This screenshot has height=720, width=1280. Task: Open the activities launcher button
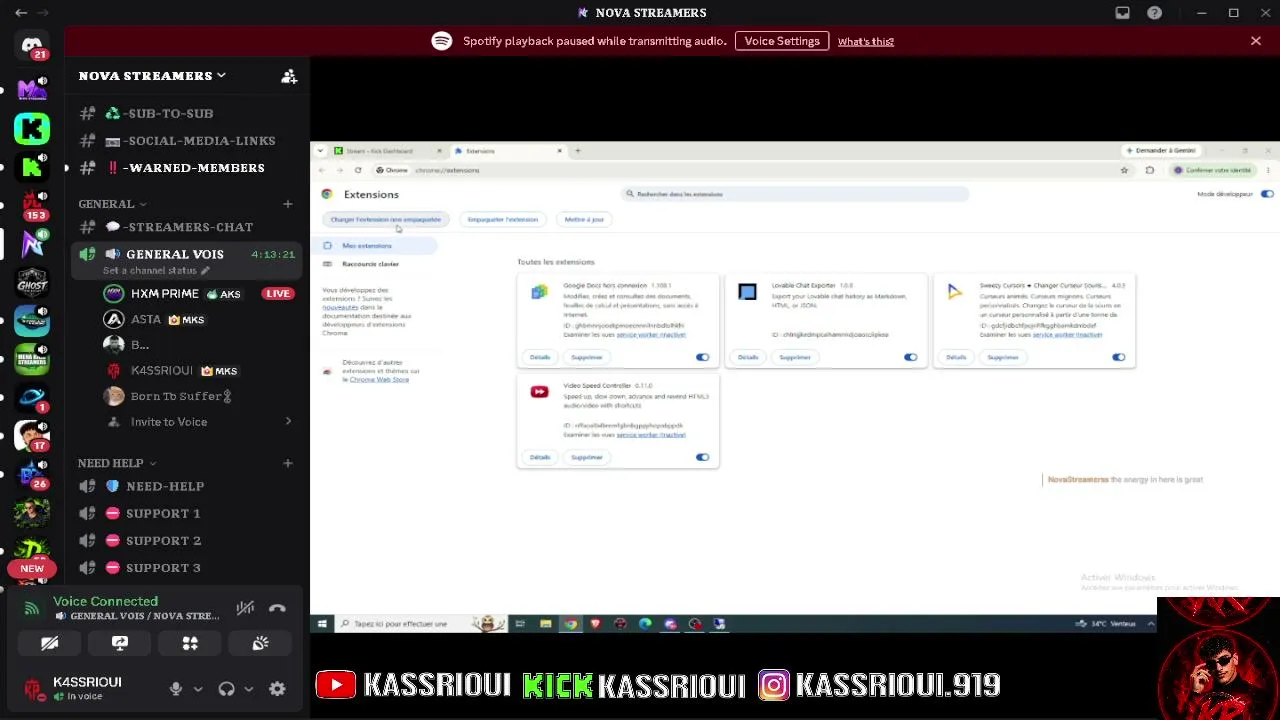click(x=190, y=644)
